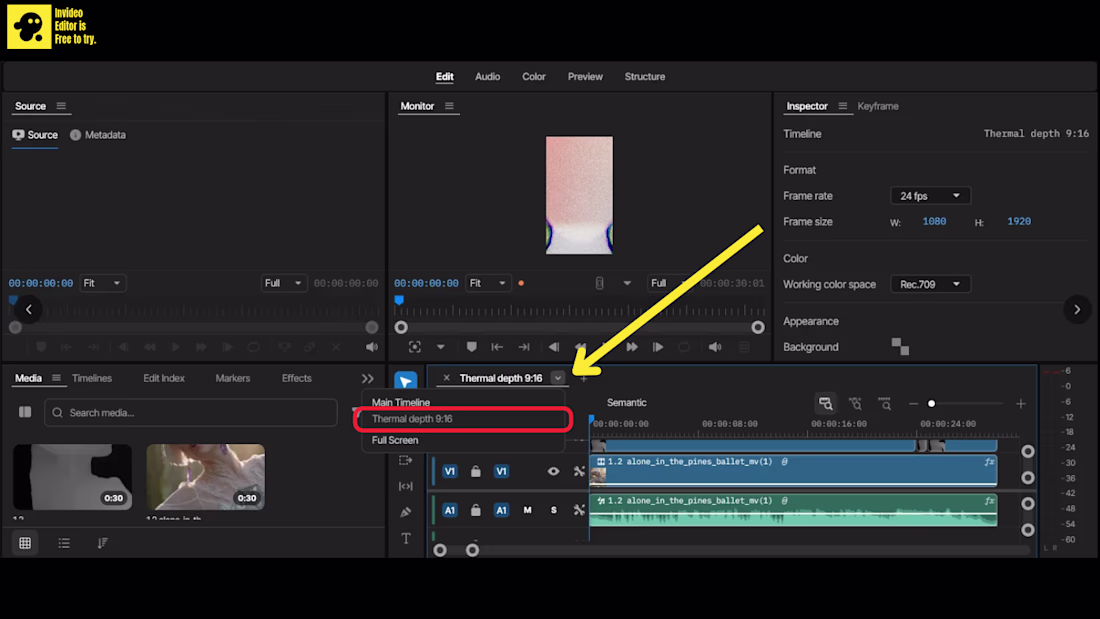Toggle the V1 track lock

[476, 472]
